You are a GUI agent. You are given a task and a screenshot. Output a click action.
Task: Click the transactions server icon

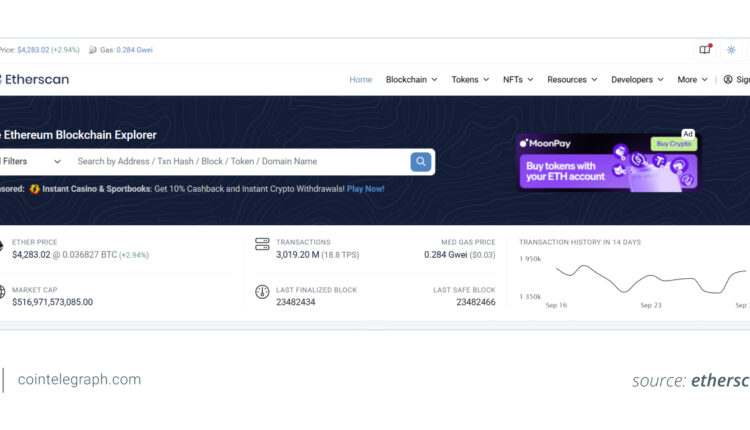[262, 243]
